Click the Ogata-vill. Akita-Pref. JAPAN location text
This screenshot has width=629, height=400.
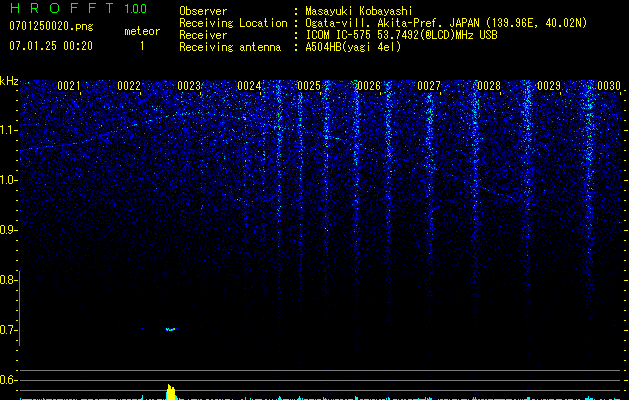tap(446, 23)
